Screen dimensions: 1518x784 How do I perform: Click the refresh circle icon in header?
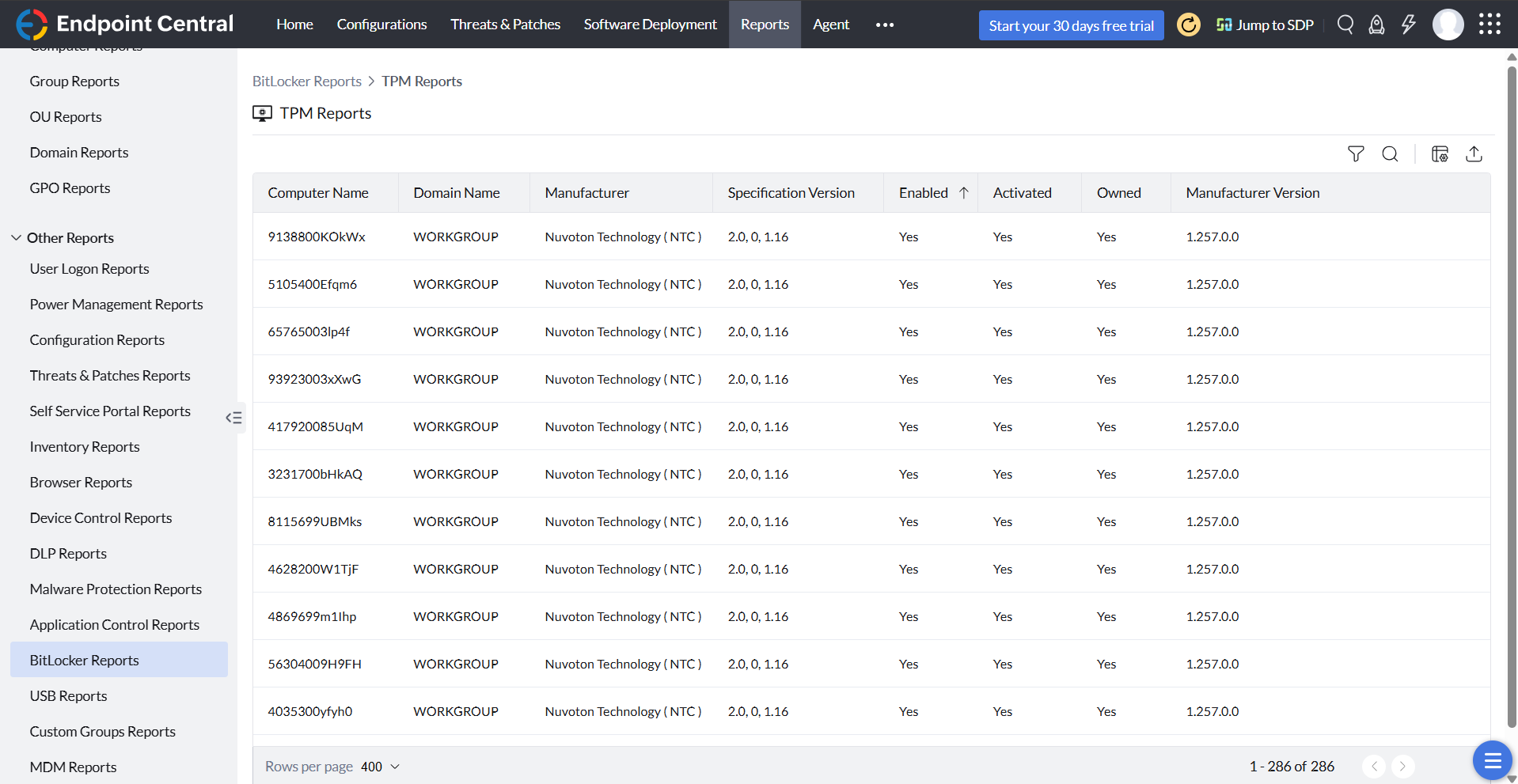(x=1188, y=25)
